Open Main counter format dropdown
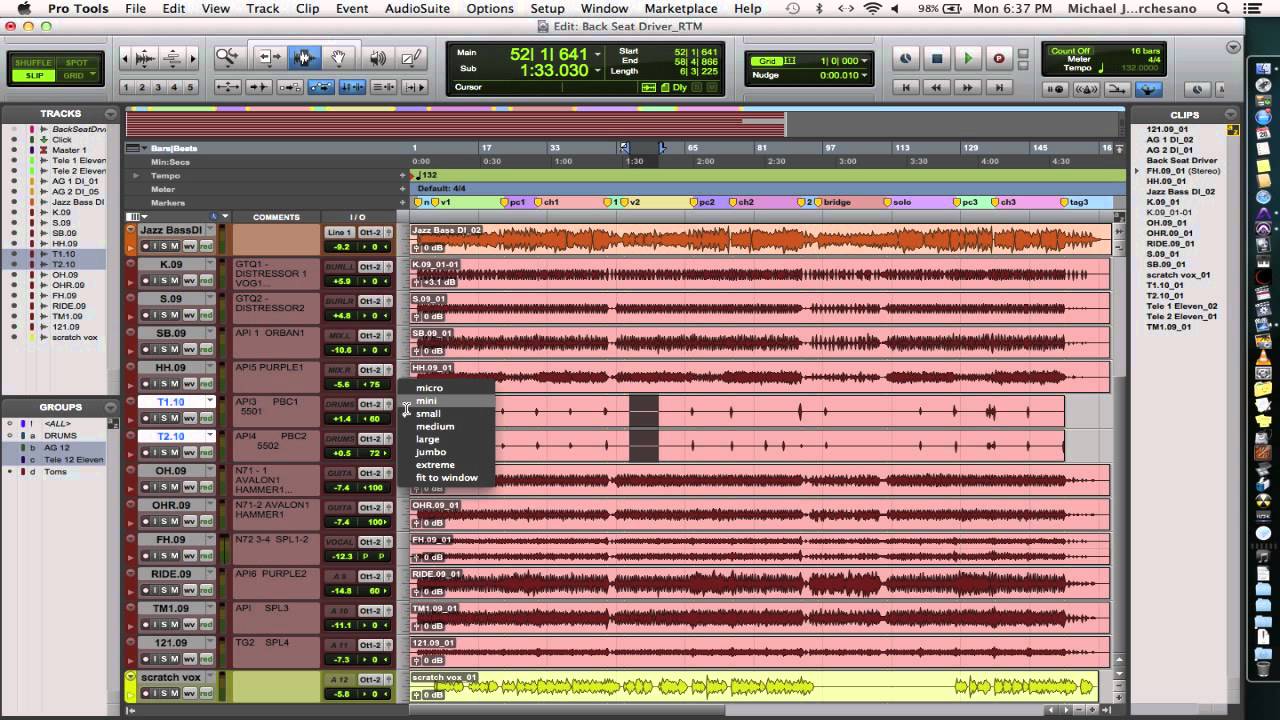Screen dimensions: 1280x720 [x=597, y=55]
